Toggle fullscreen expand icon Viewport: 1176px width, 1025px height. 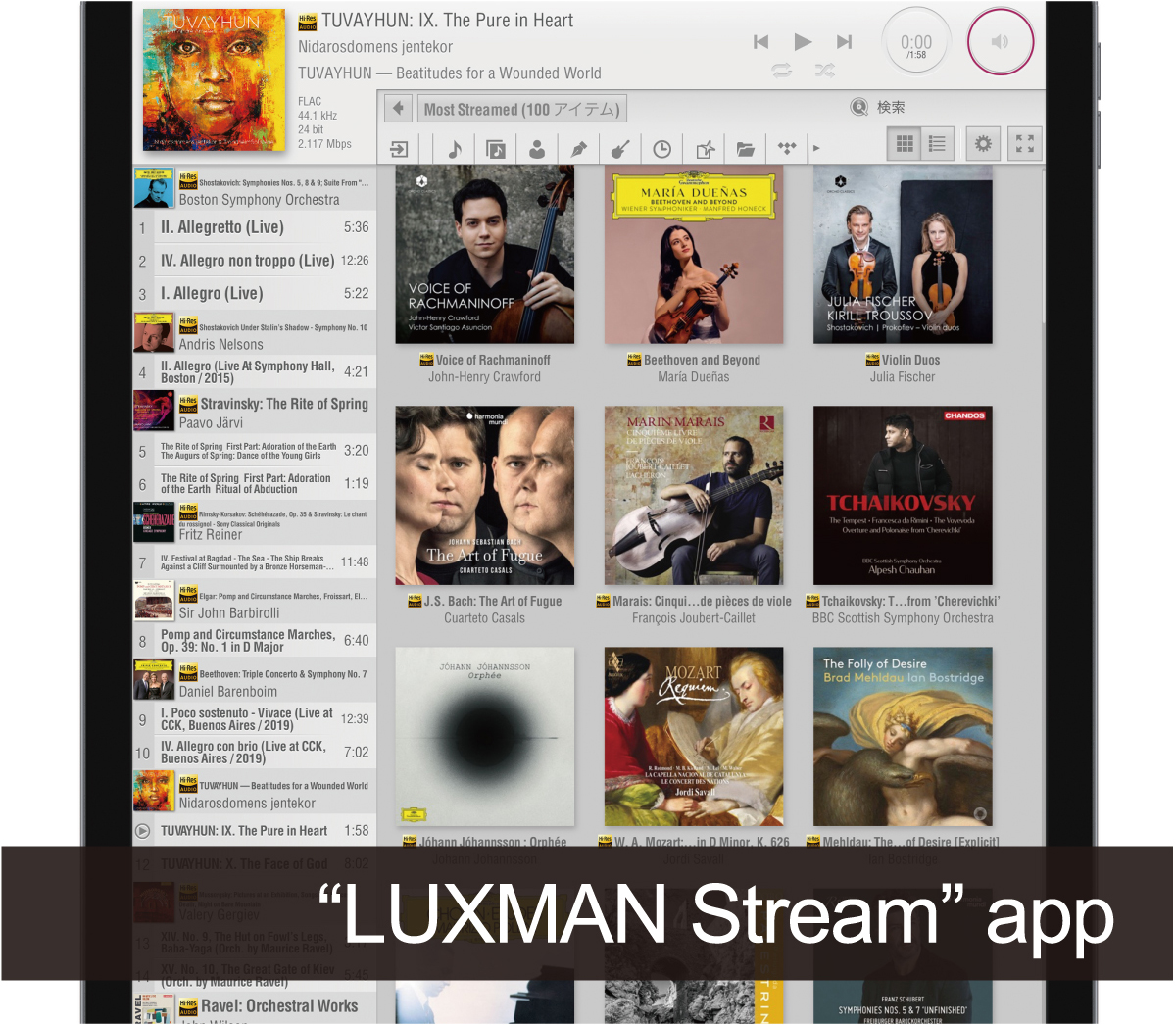click(x=1025, y=145)
